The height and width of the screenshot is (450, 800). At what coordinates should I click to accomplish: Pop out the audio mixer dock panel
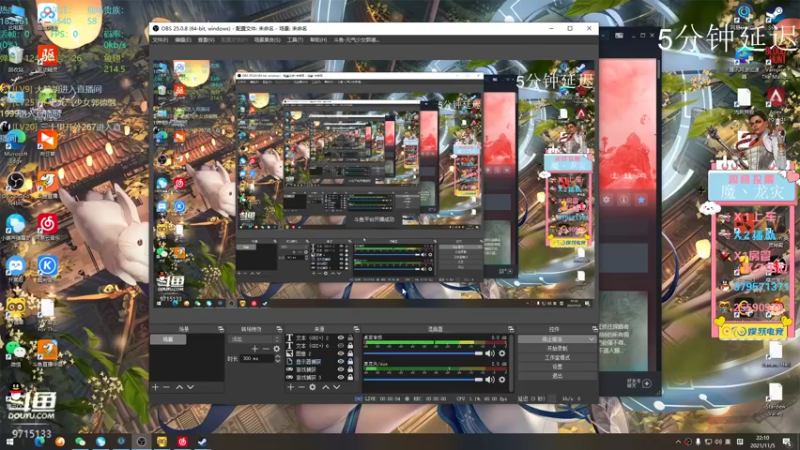(x=511, y=329)
